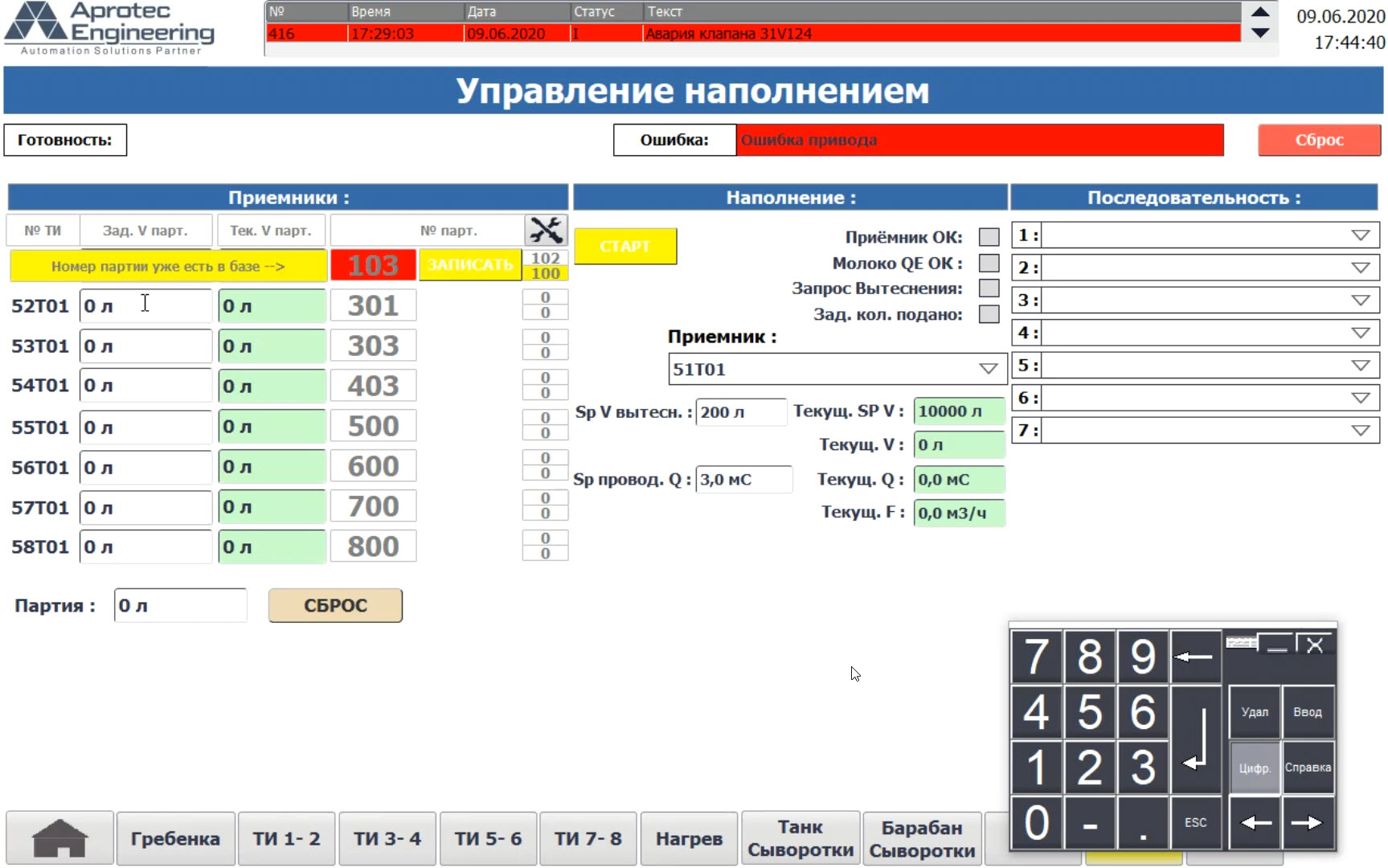
Task: Expand sequence dropdown 1 in Последовательность panel
Action: coord(1359,235)
